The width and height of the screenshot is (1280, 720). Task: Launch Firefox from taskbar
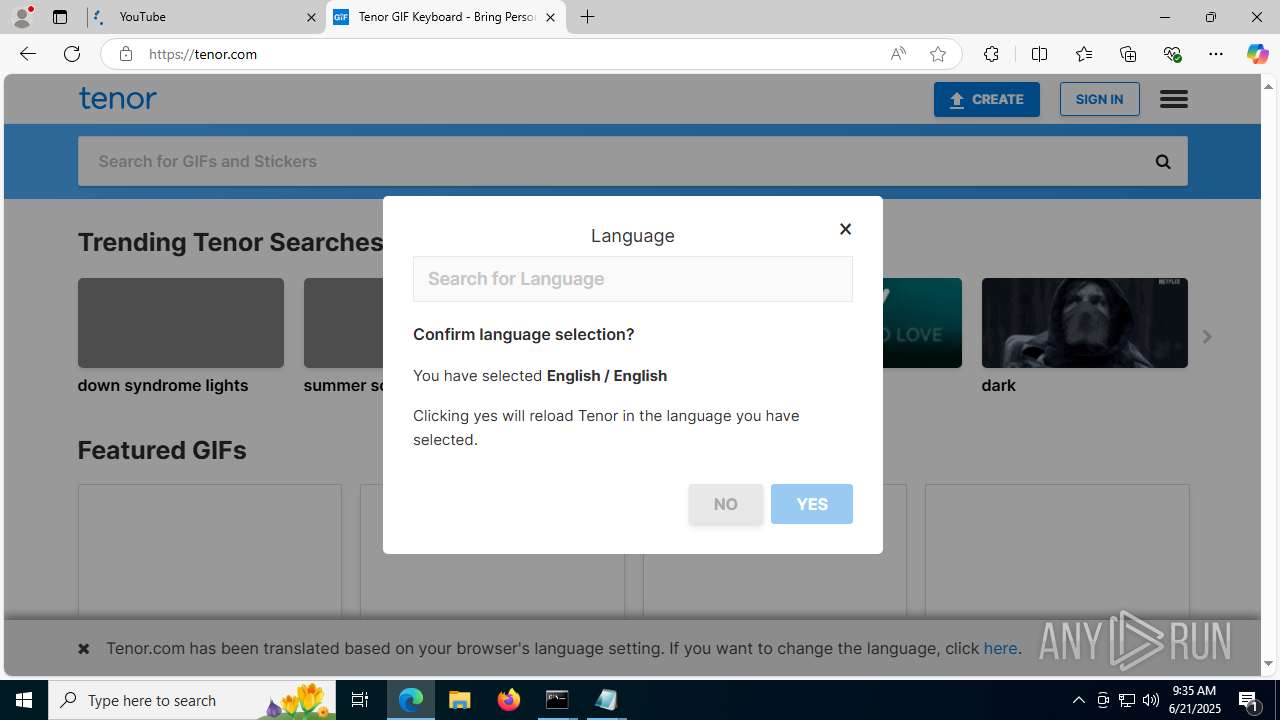509,700
